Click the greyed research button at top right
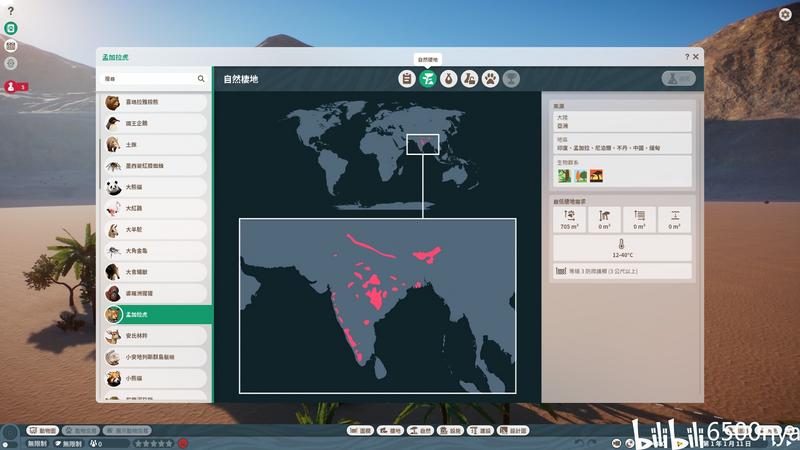 [x=679, y=79]
